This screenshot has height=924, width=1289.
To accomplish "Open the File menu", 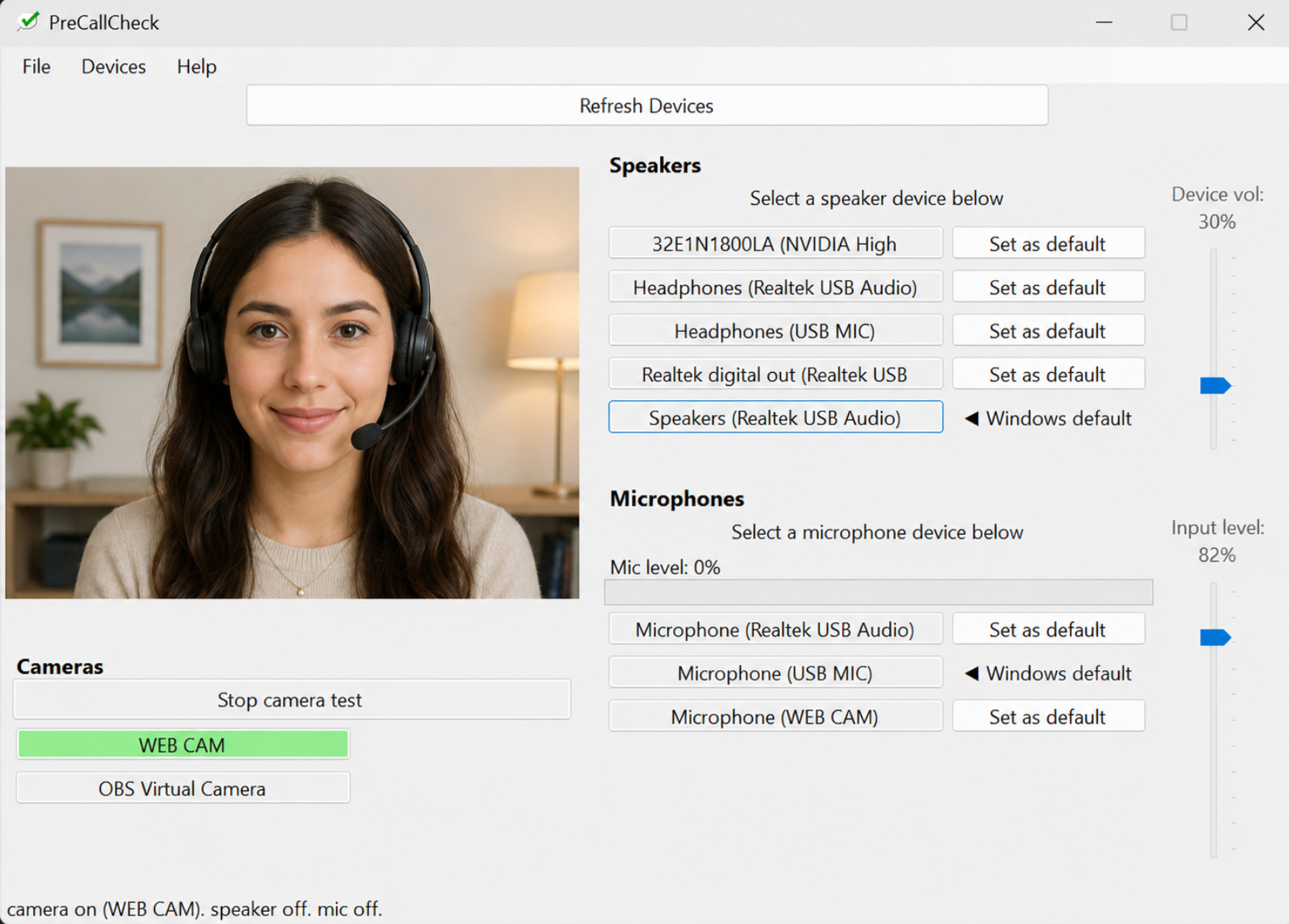I will coord(36,67).
